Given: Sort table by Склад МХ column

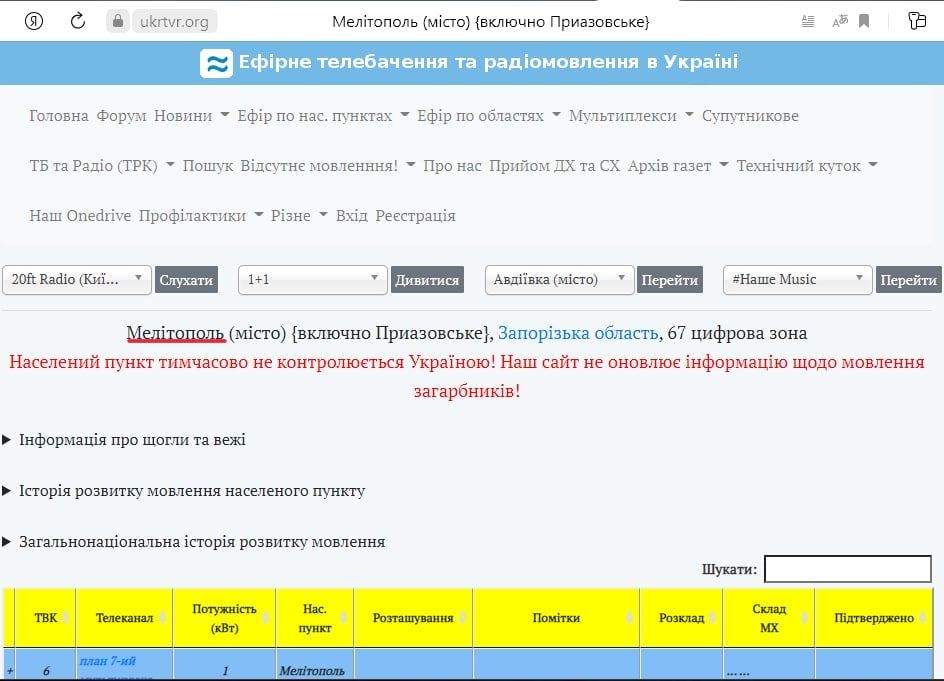Looking at the screenshot, I should click(x=769, y=618).
